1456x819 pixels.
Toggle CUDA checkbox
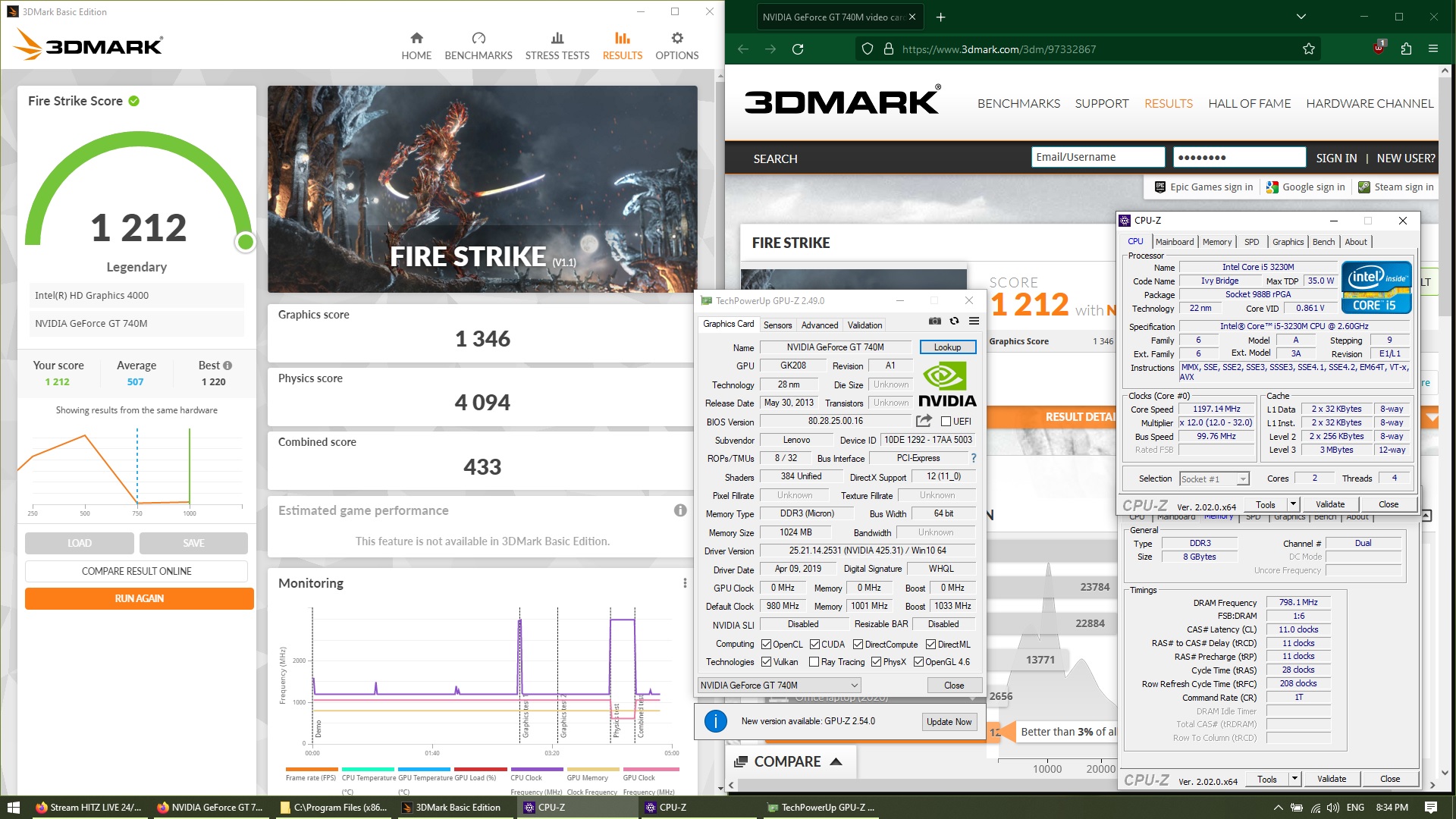click(814, 645)
